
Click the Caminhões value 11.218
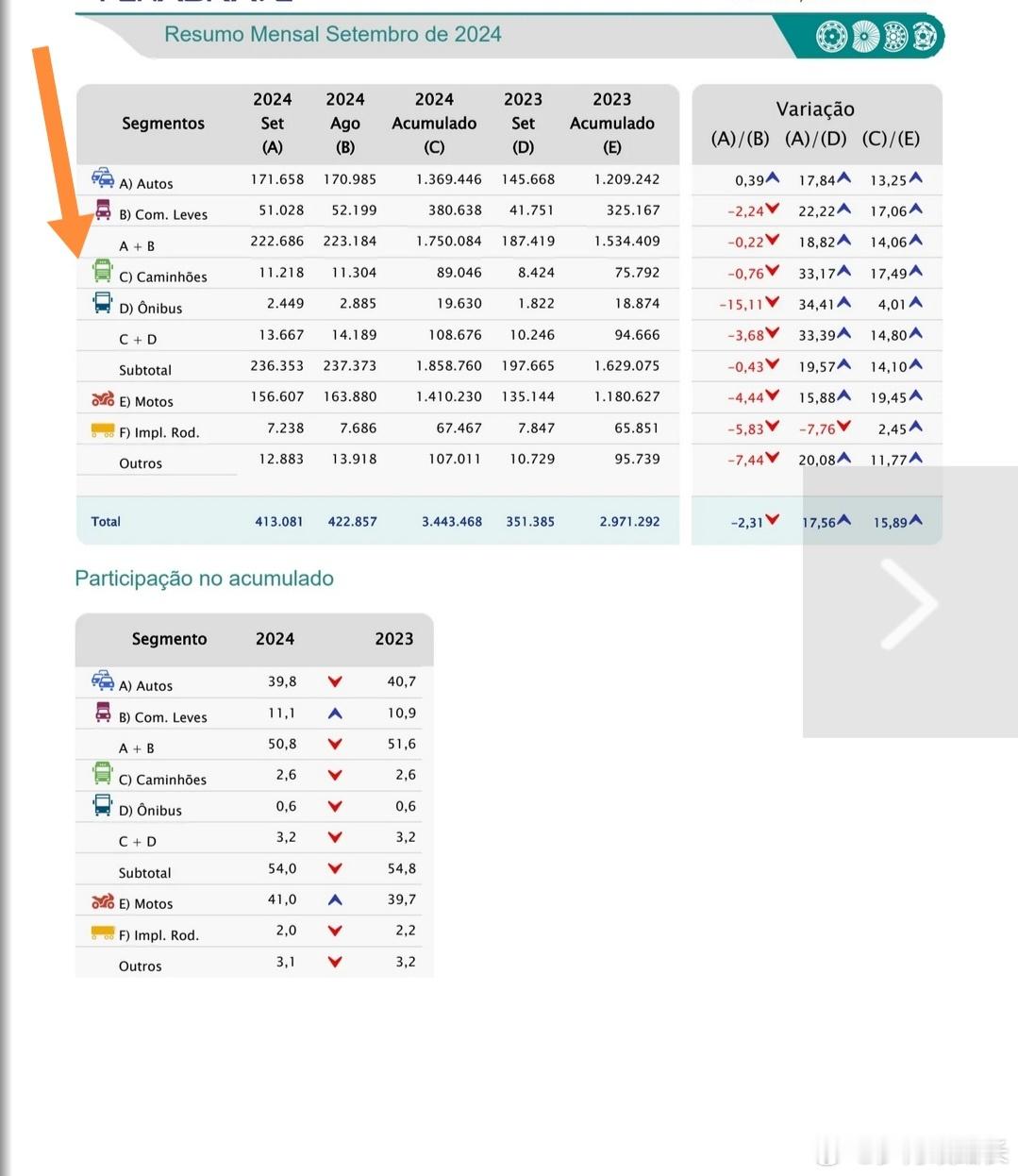[281, 273]
